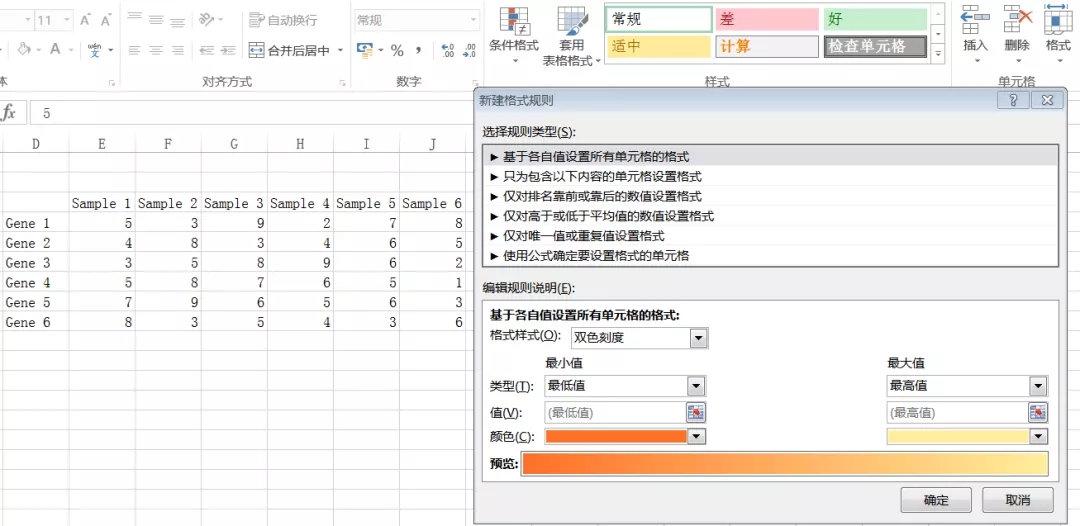Toggle 自动换行 wrap text
1080x526 pixels.
pyautogui.click(x=283, y=20)
